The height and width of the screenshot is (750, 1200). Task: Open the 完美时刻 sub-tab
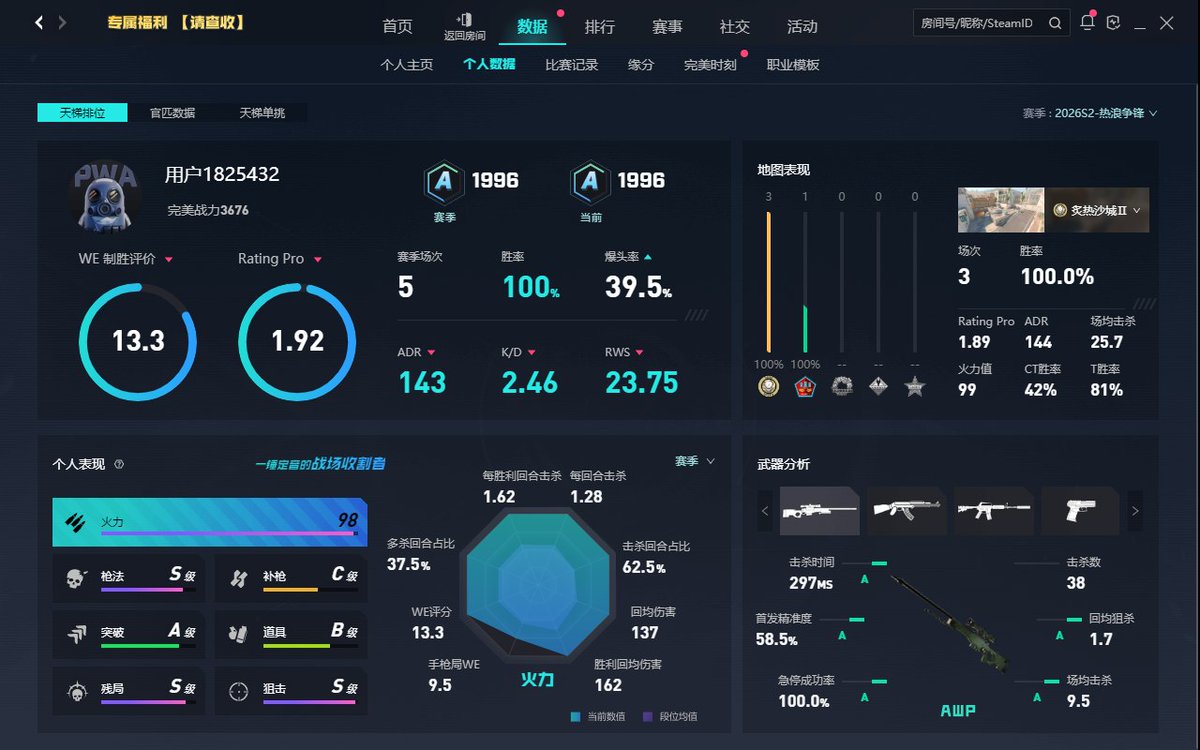pos(711,65)
